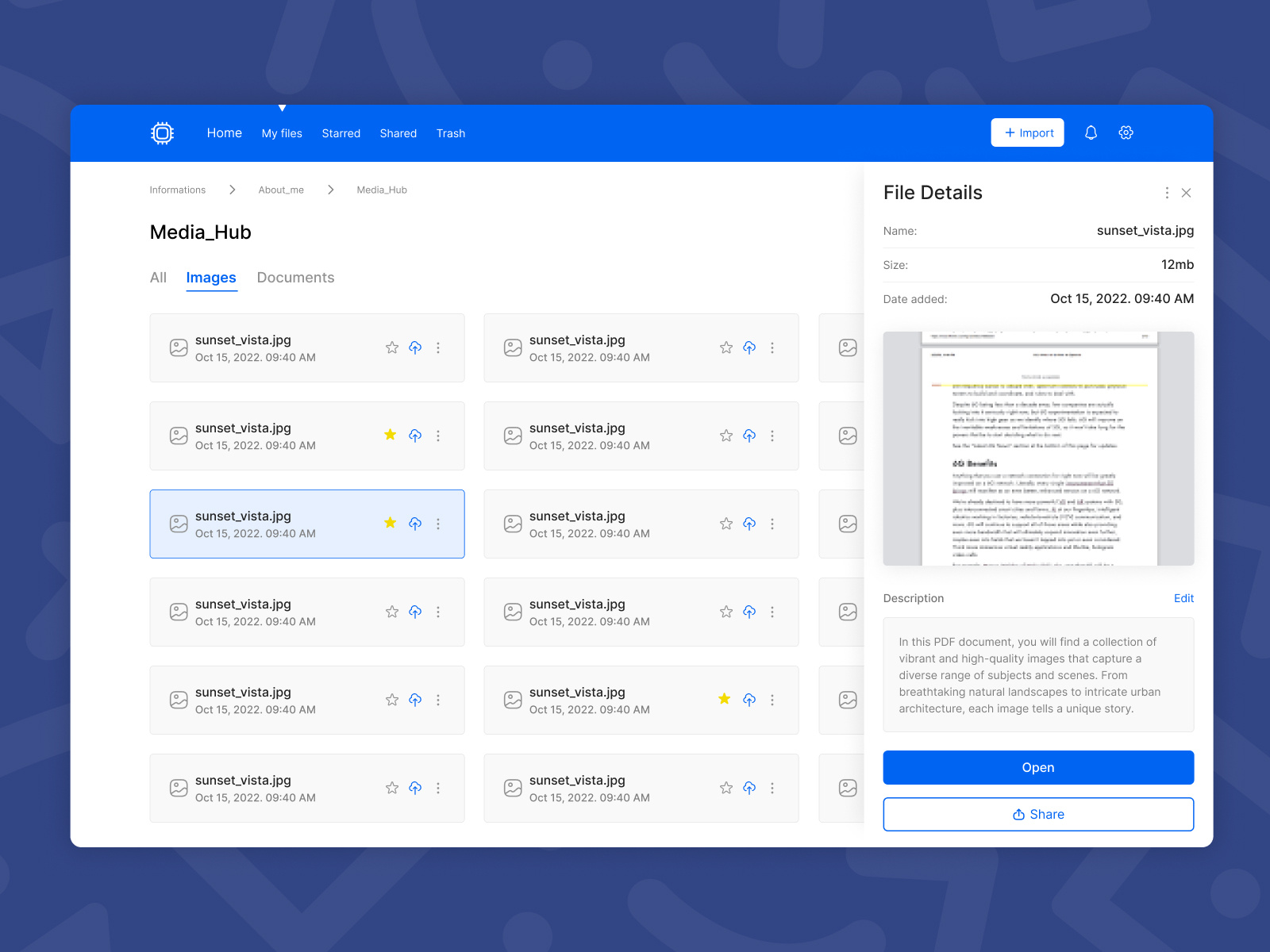Click the PDF preview thumbnail in File Details
1270x952 pixels.
pyautogui.click(x=1038, y=448)
